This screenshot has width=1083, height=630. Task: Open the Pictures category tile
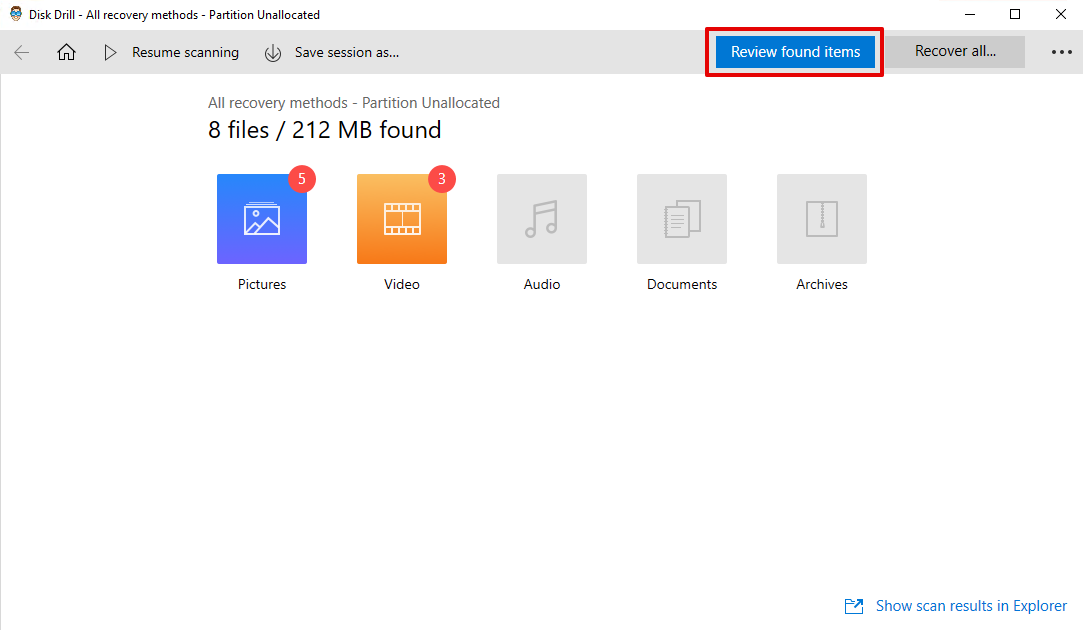pyautogui.click(x=262, y=219)
